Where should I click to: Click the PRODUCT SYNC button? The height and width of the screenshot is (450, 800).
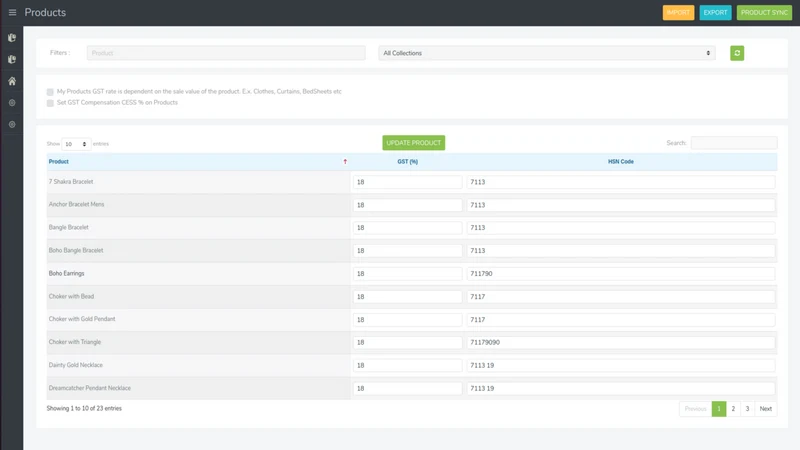(x=764, y=13)
